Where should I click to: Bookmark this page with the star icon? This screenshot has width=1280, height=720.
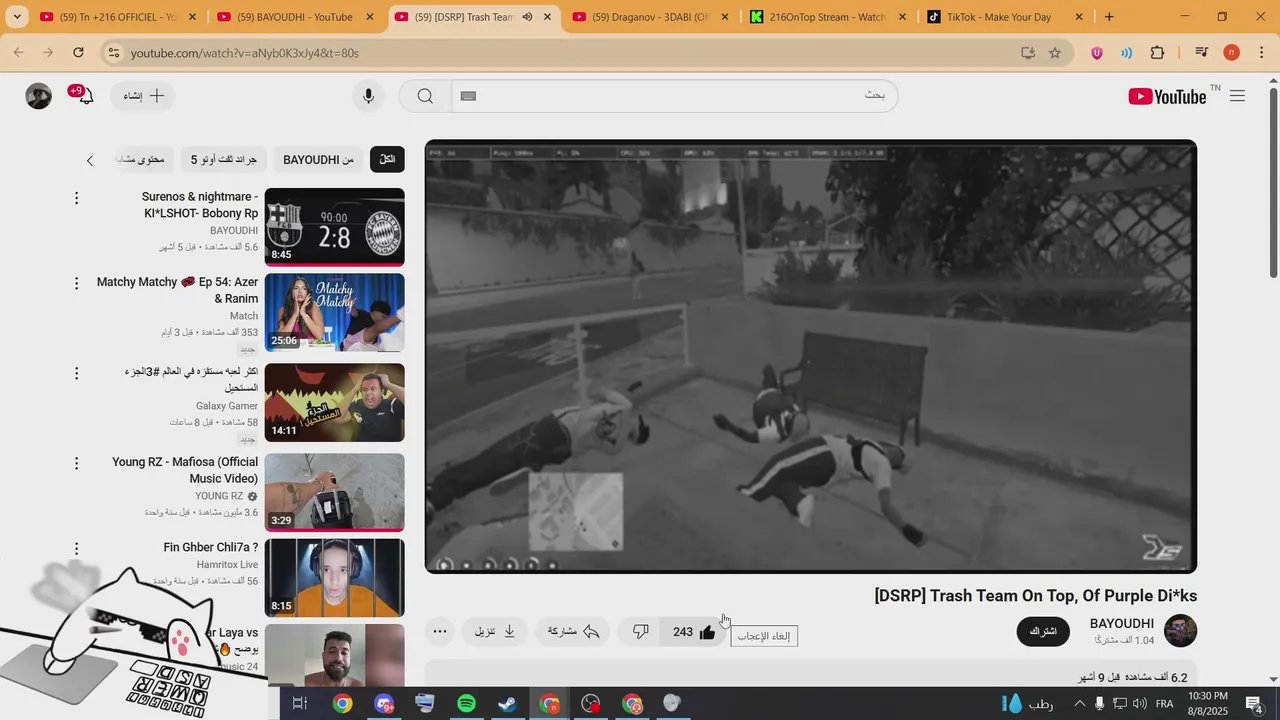[1055, 53]
